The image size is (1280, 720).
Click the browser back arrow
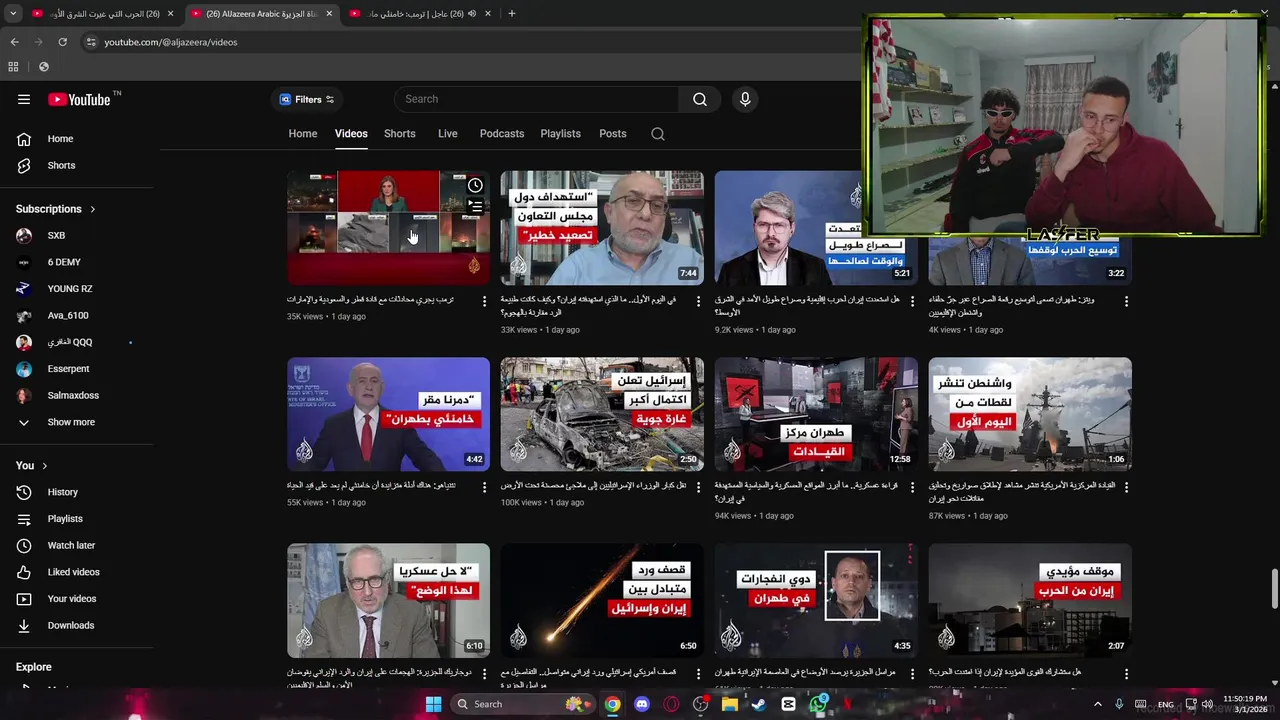tap(14, 42)
